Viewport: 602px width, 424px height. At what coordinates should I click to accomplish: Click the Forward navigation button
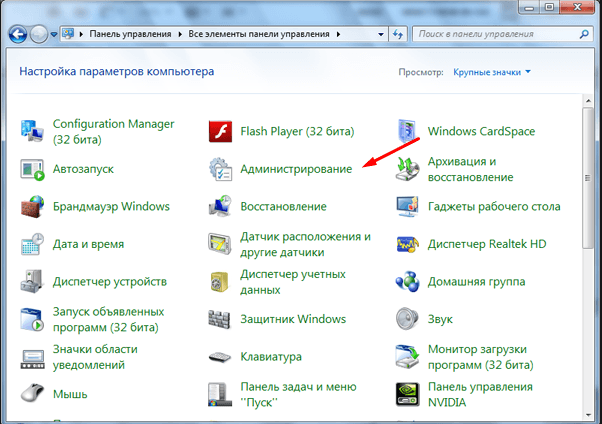[38, 35]
